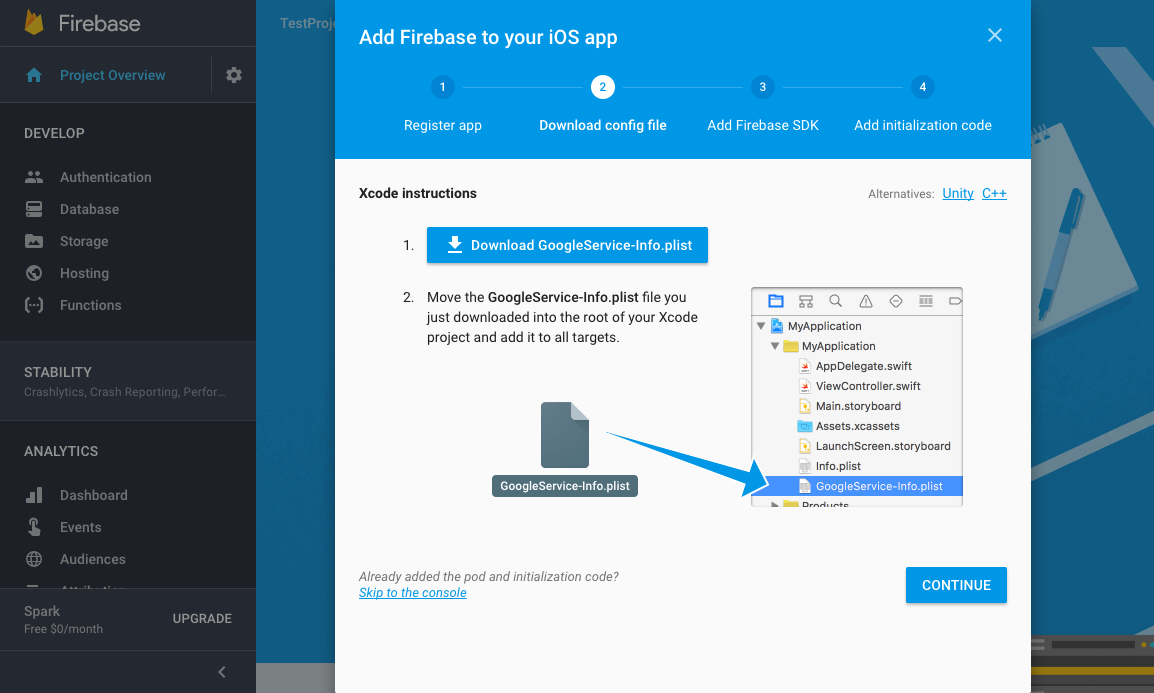Collapse the MyApplication project disclosure triangle
The width and height of the screenshot is (1154, 693).
click(x=761, y=325)
